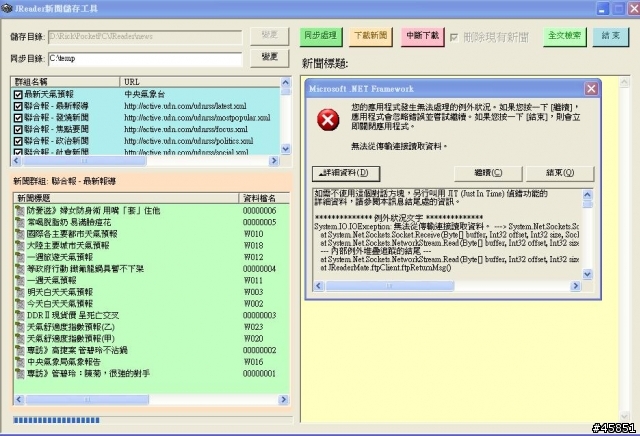Toggle the checkbox on the social.xml row

pyautogui.click(x=18, y=151)
